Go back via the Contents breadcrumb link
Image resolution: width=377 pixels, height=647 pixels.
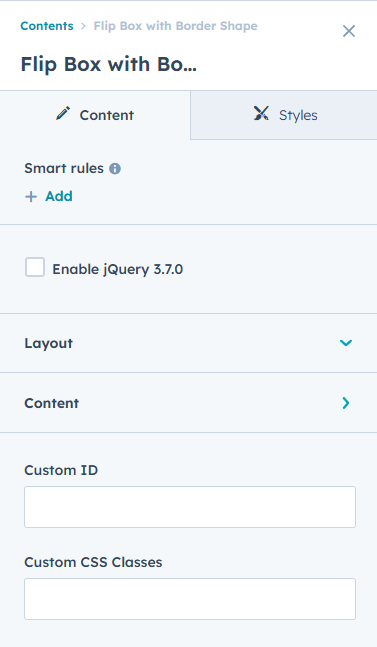pyautogui.click(x=47, y=26)
